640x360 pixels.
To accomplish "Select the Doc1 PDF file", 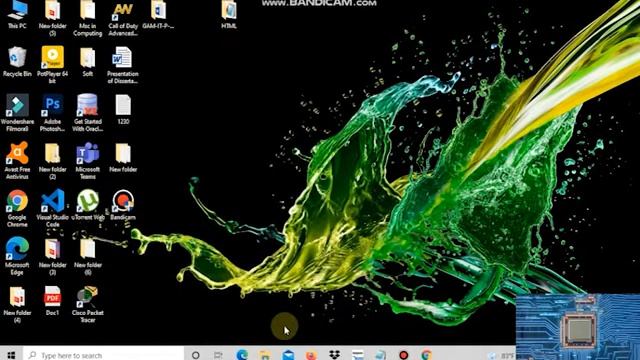I will (52, 300).
